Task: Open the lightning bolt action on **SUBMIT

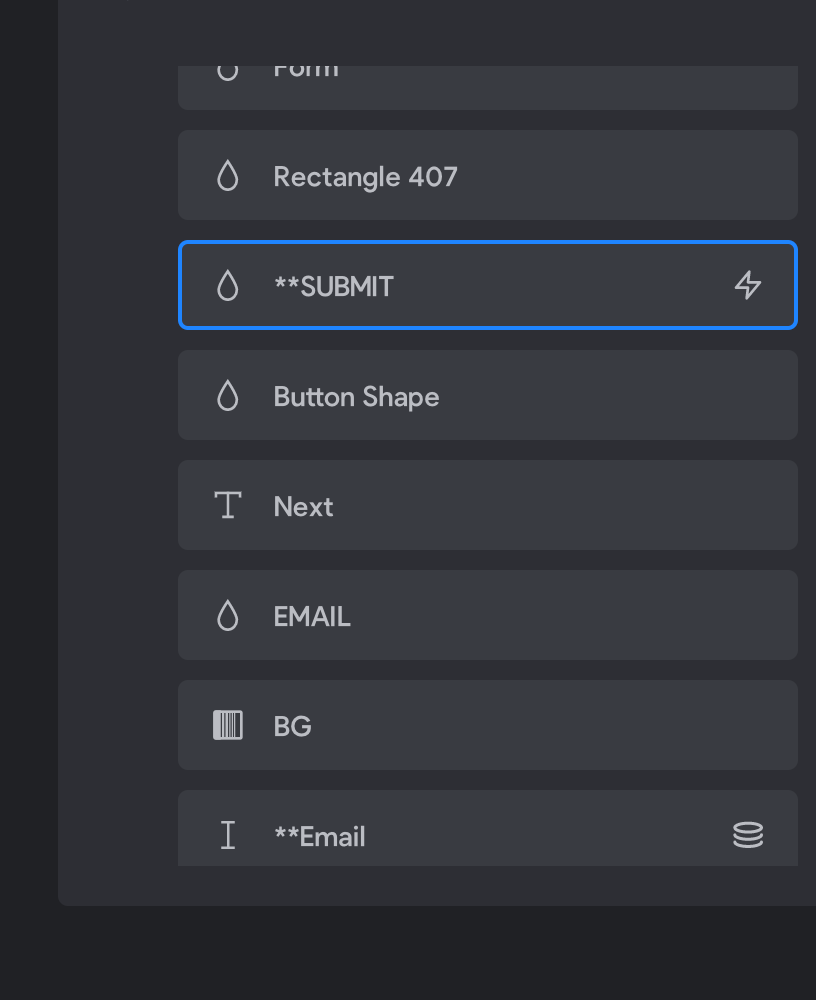Action: (x=748, y=285)
